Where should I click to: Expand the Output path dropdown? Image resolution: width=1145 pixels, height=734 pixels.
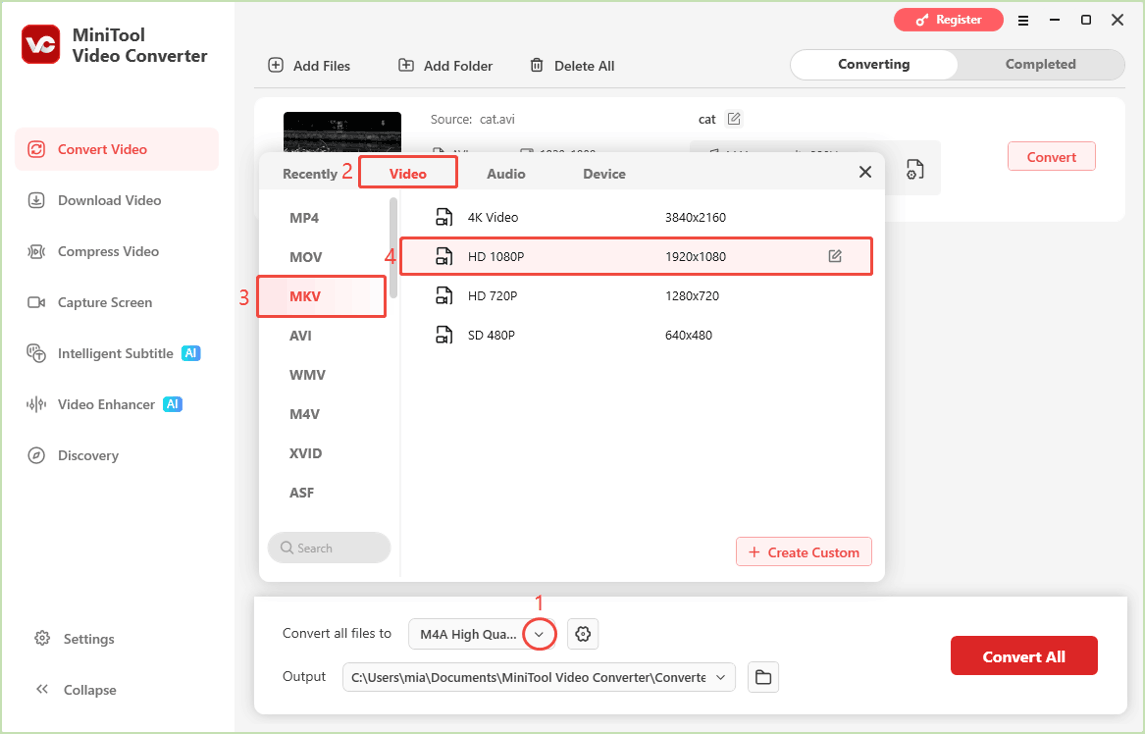click(x=721, y=677)
